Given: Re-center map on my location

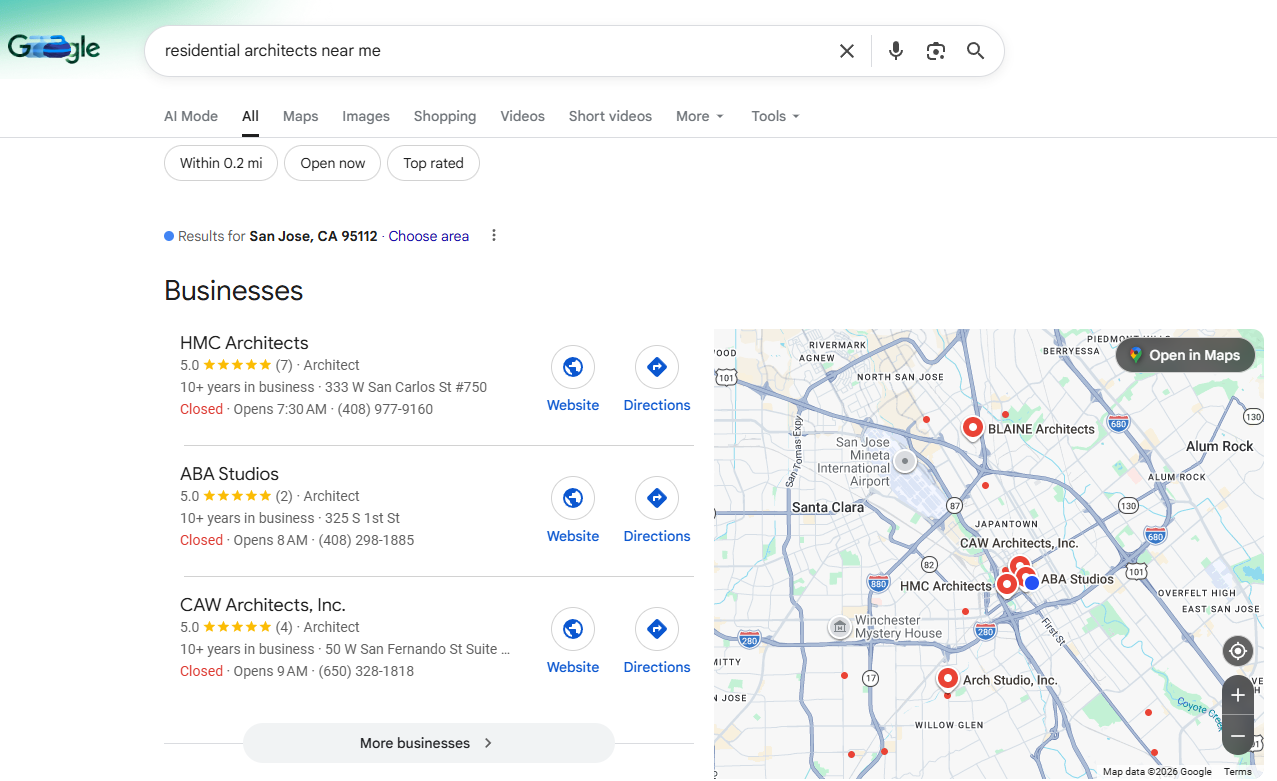Looking at the screenshot, I should [x=1237, y=651].
